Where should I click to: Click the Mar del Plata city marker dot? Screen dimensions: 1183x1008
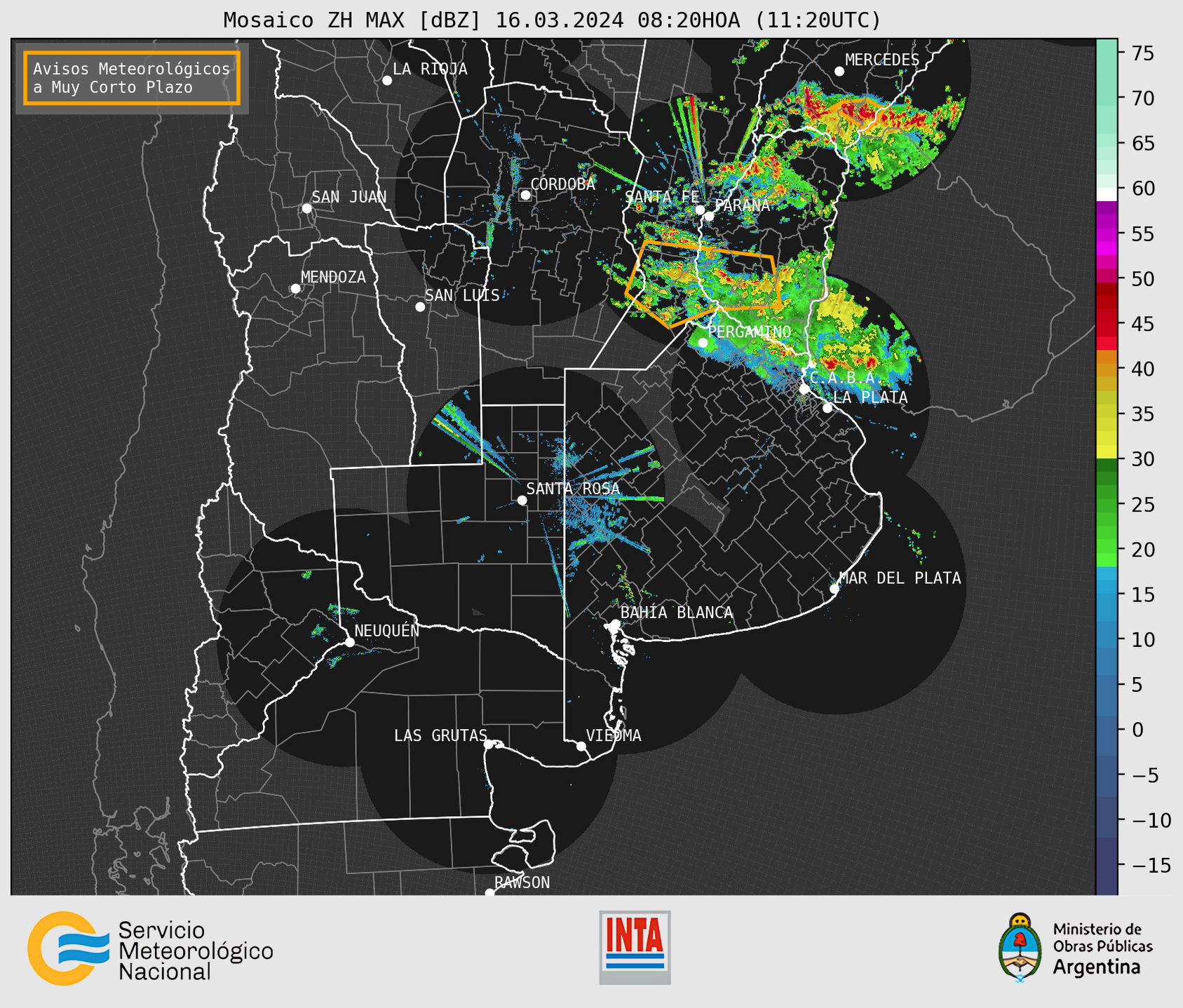[834, 589]
